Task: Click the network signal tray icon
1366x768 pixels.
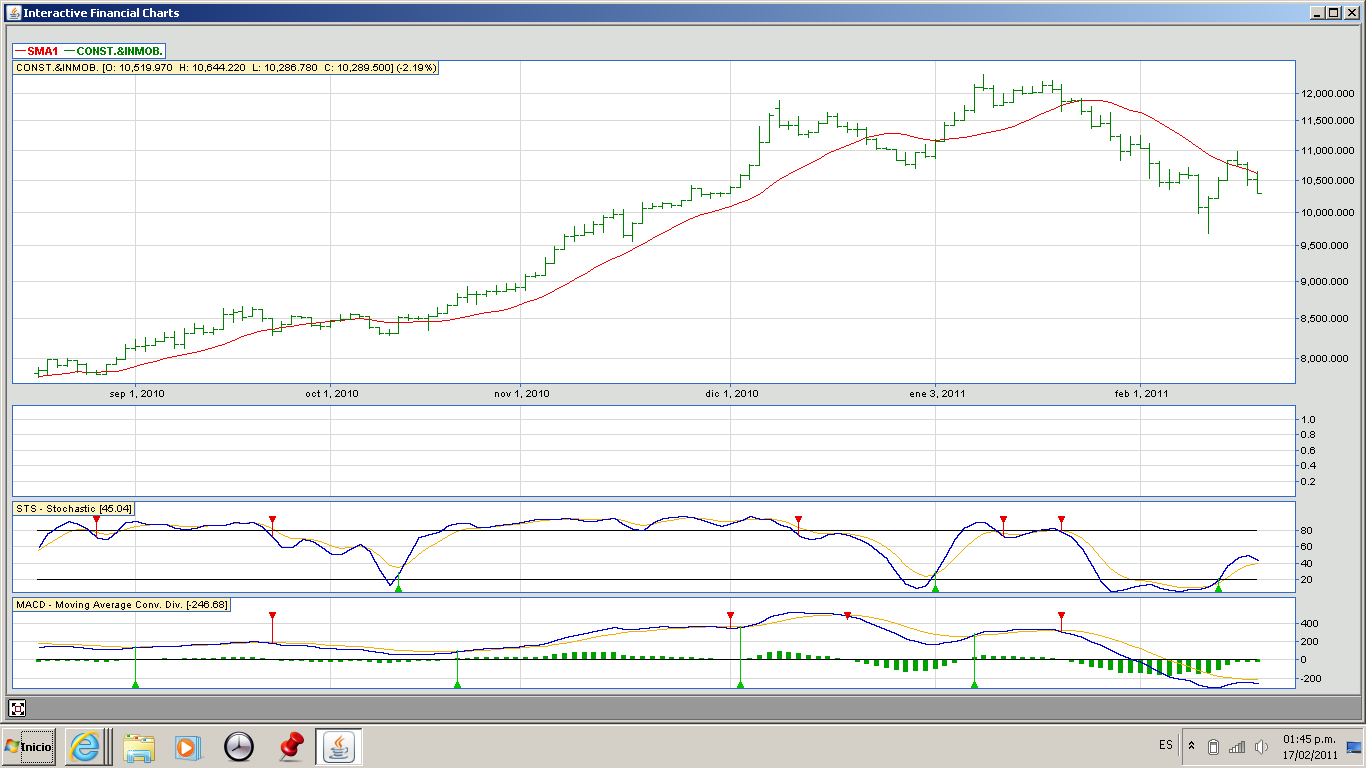Action: pyautogui.click(x=1237, y=747)
